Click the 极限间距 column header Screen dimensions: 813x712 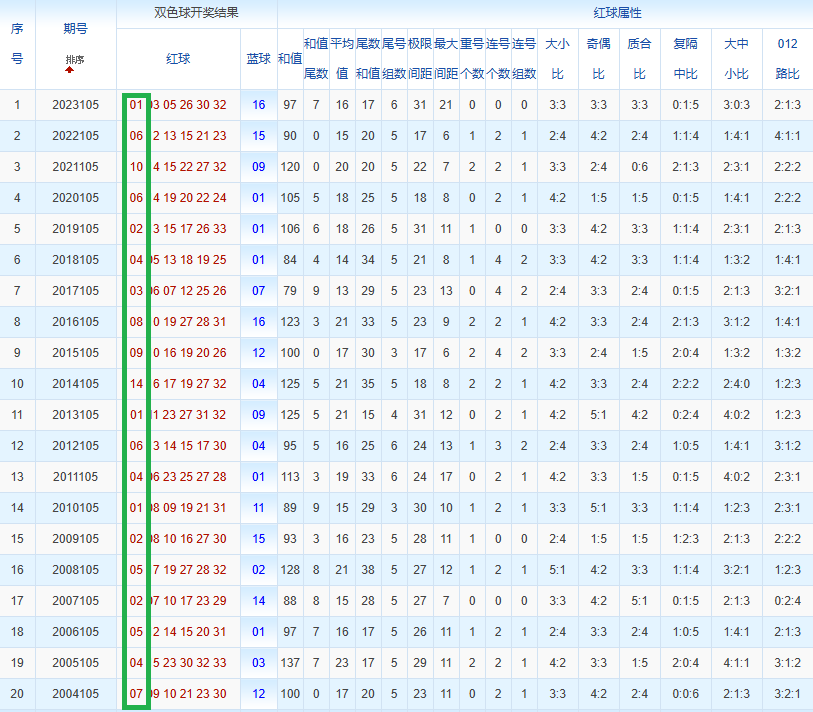(420, 59)
